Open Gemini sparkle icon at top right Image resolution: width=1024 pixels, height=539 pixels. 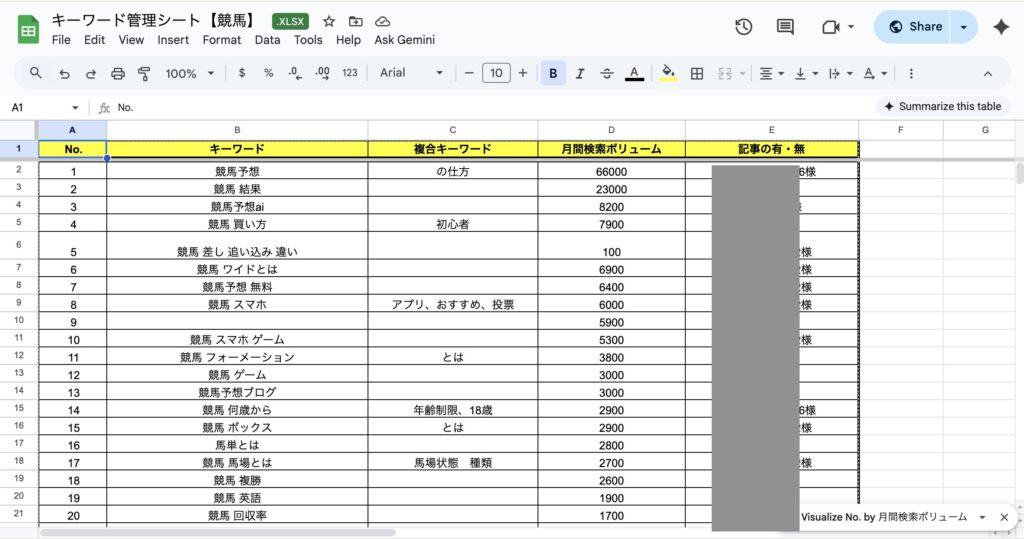[x=1000, y=27]
